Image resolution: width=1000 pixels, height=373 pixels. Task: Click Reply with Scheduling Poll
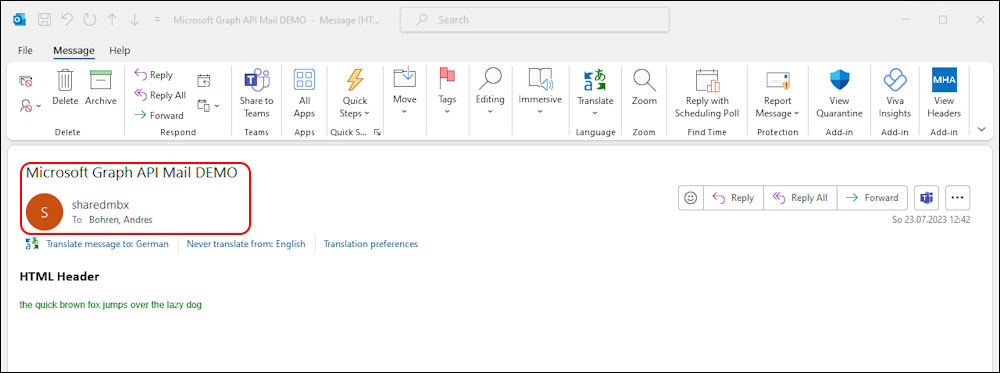[x=707, y=94]
